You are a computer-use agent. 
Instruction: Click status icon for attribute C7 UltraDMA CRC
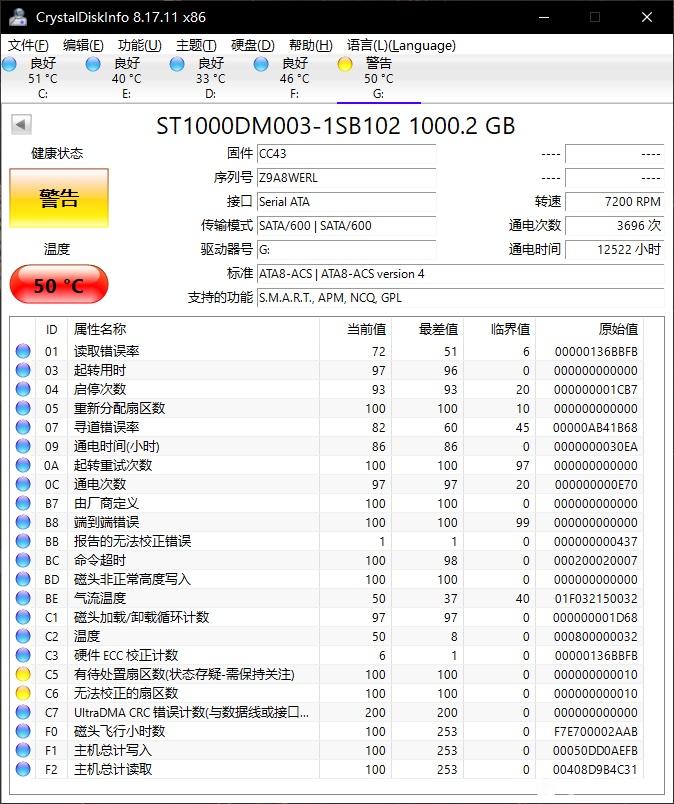point(23,712)
